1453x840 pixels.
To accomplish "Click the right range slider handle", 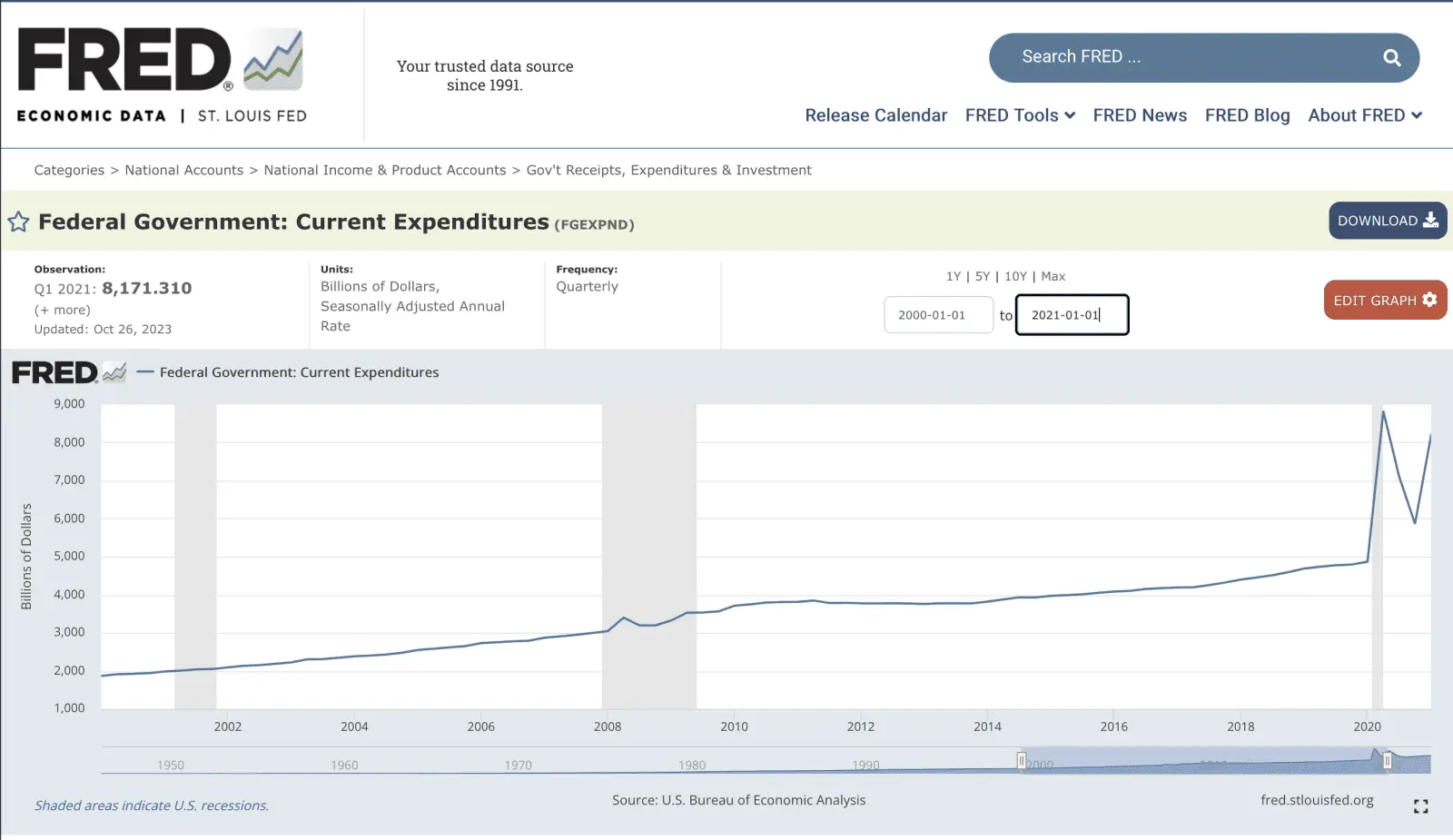I will coord(1387,761).
